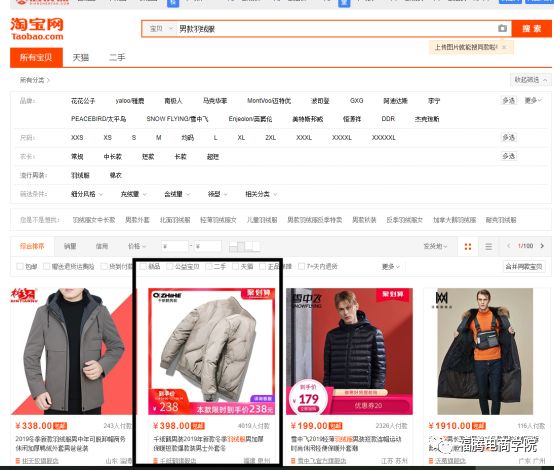Image resolution: width=554 pixels, height=470 pixels.
Task: Switch to grid view layout
Action: point(468,247)
